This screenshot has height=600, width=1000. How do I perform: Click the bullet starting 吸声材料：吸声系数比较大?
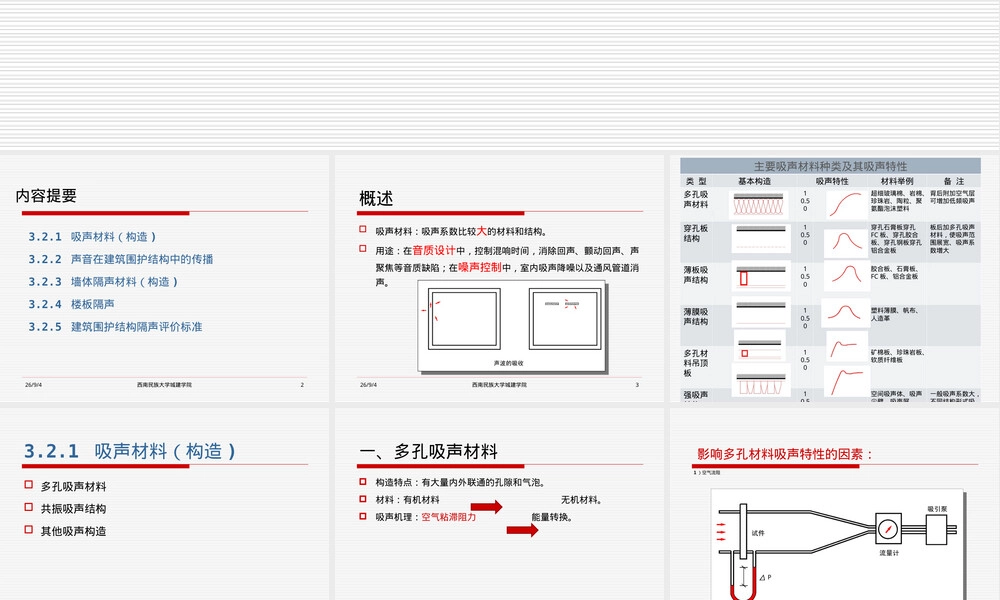click(460, 231)
